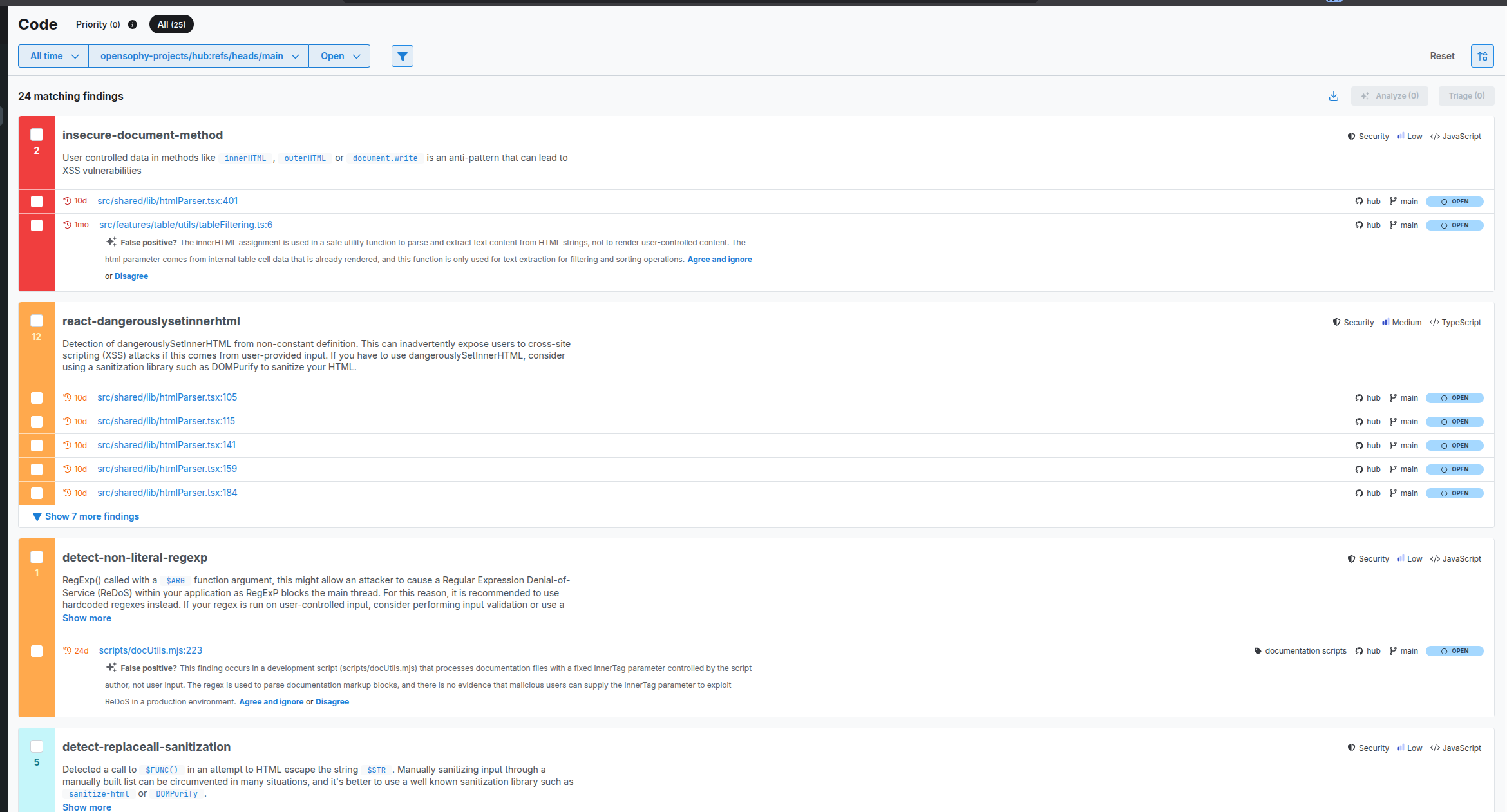The width and height of the screenshot is (1507, 812).
Task: Open src/features/table/utils/tableFiltering.ts:6 link
Action: pos(185,225)
